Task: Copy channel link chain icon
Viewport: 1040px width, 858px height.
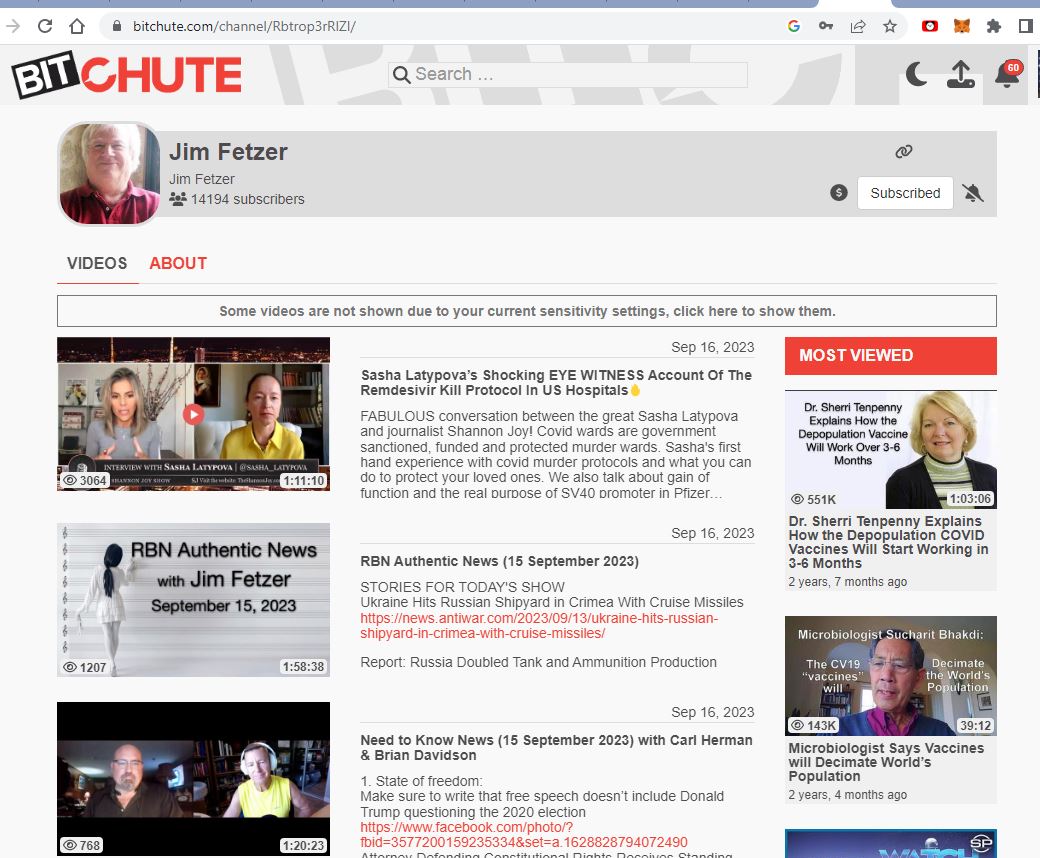Action: [x=903, y=152]
